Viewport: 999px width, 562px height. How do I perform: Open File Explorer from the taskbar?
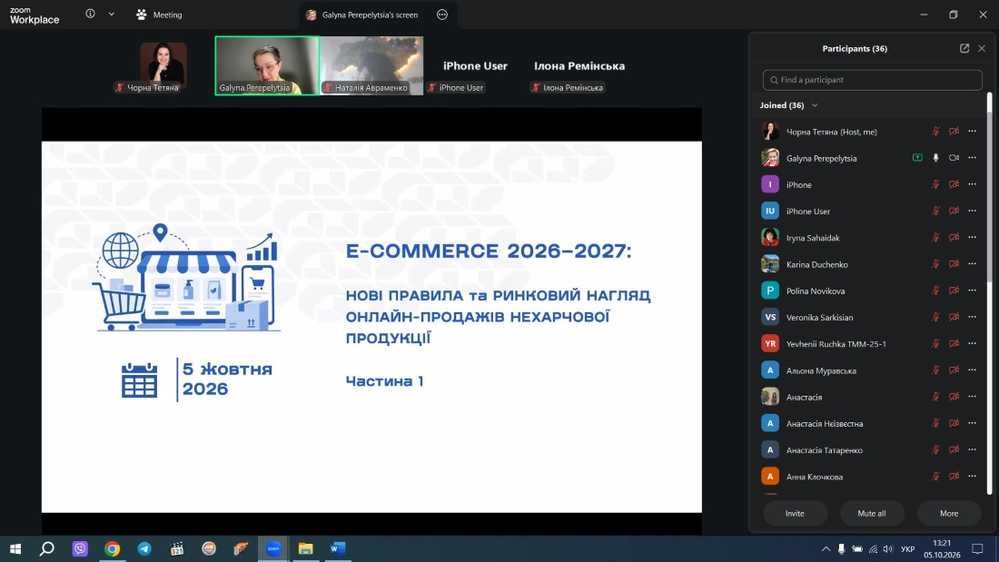(306, 549)
